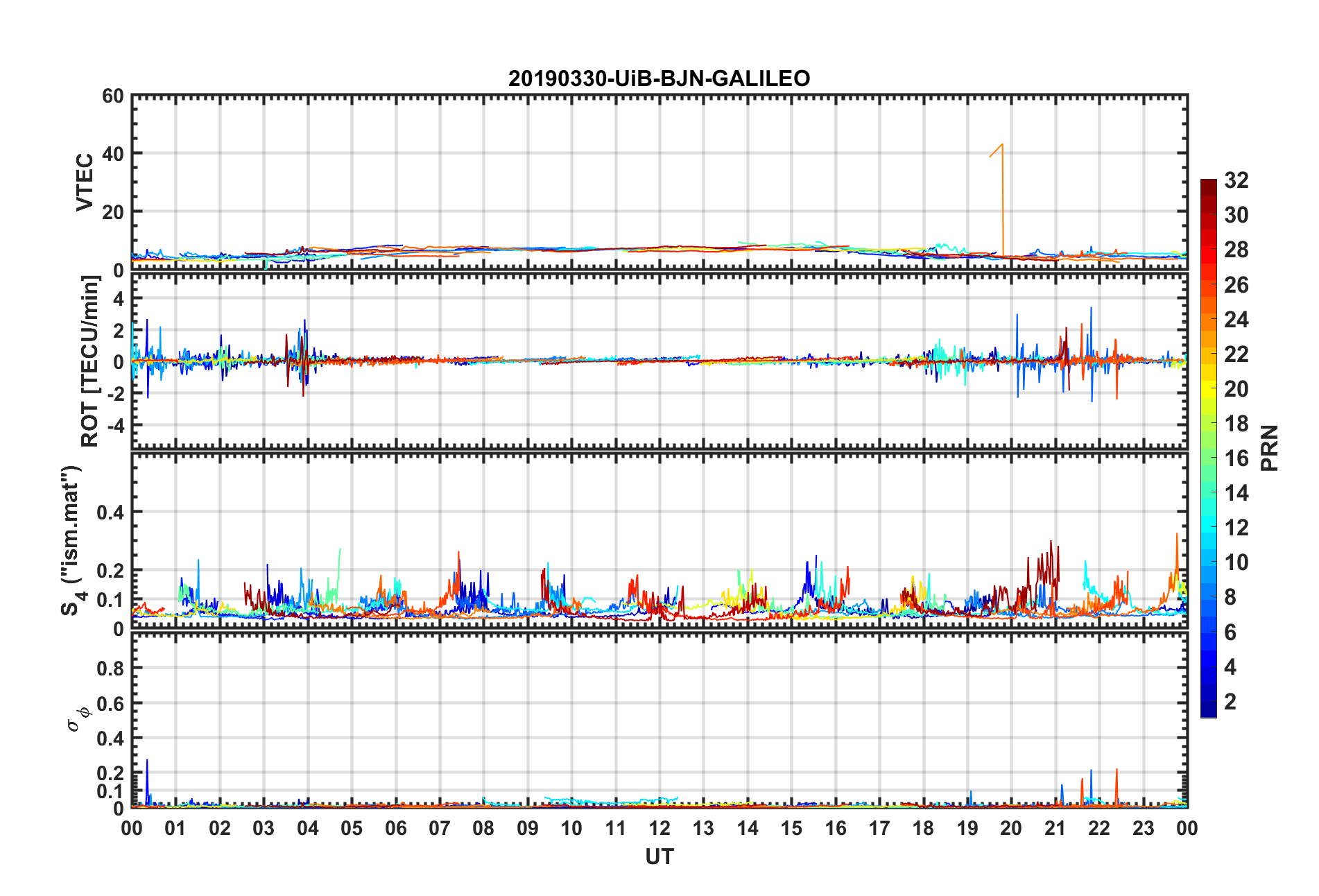Click VTEC axis tick label 40

click(113, 154)
